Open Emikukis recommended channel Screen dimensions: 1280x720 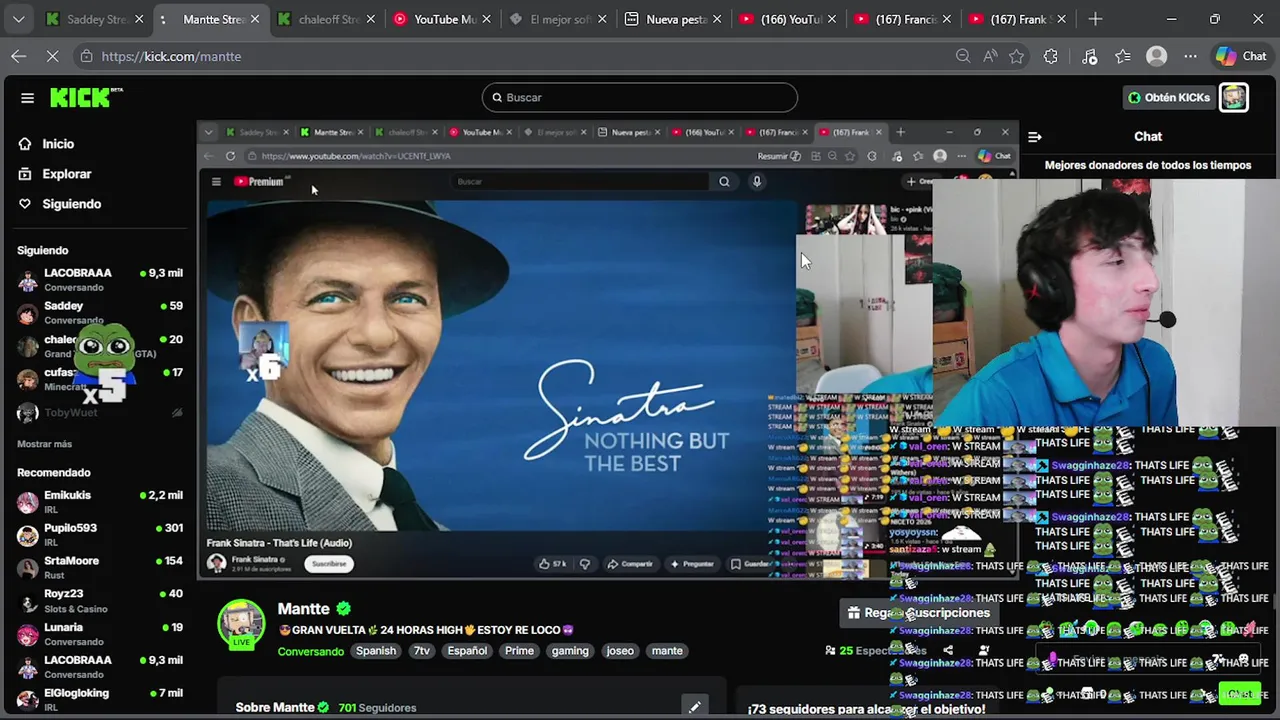[x=100, y=501]
